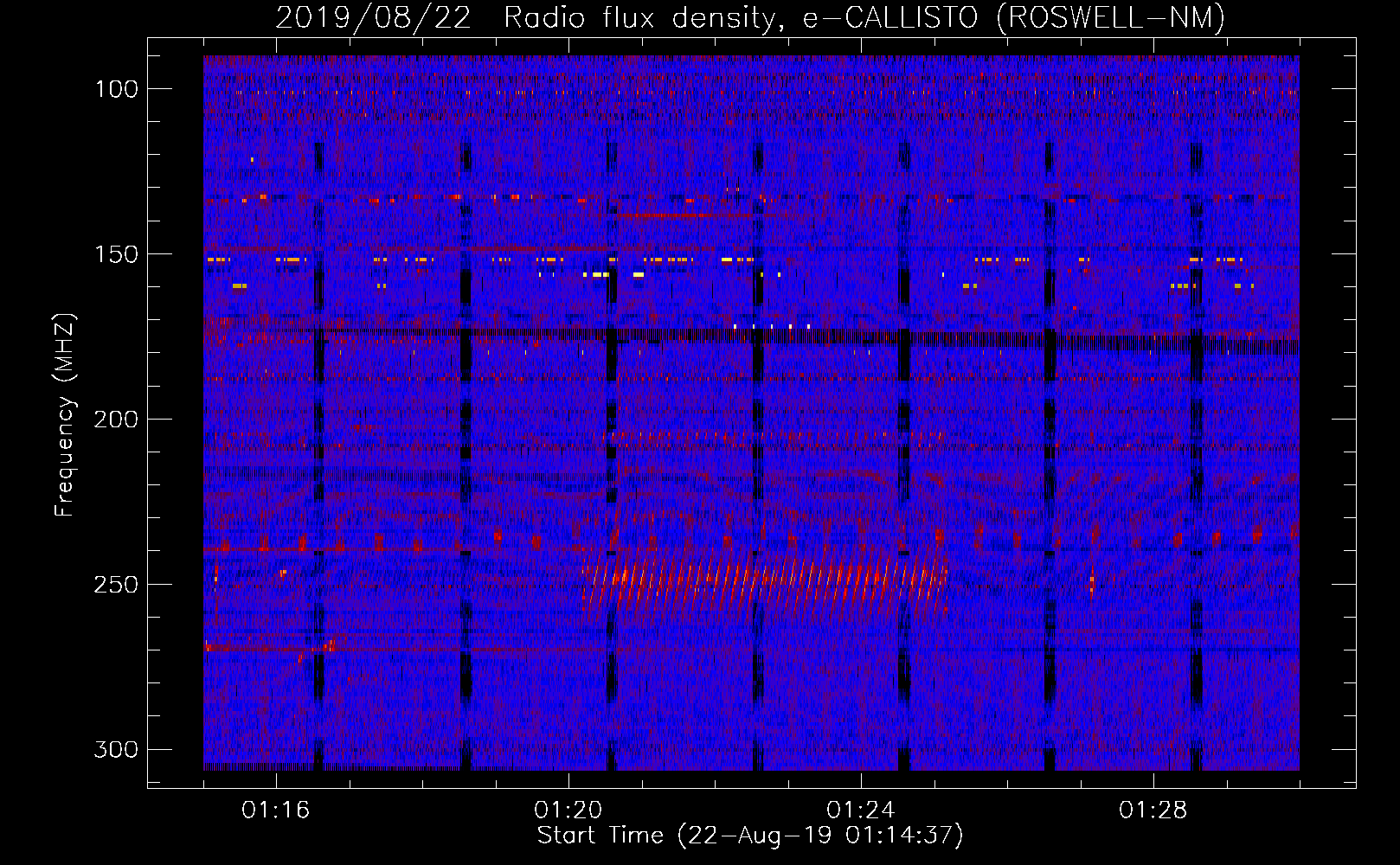Image resolution: width=1400 pixels, height=865 pixels.
Task: Click the 300 frequency tick label
Action: click(116, 749)
